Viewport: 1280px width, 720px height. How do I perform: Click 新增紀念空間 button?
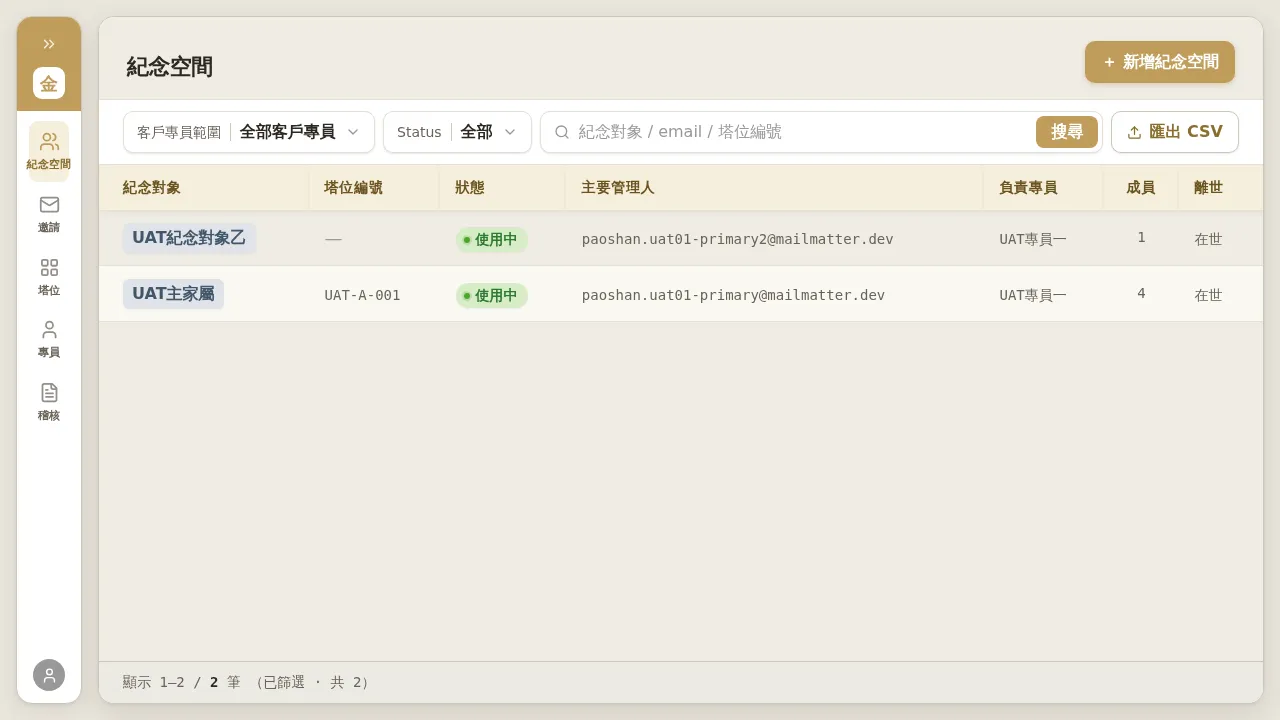[x=1160, y=62]
